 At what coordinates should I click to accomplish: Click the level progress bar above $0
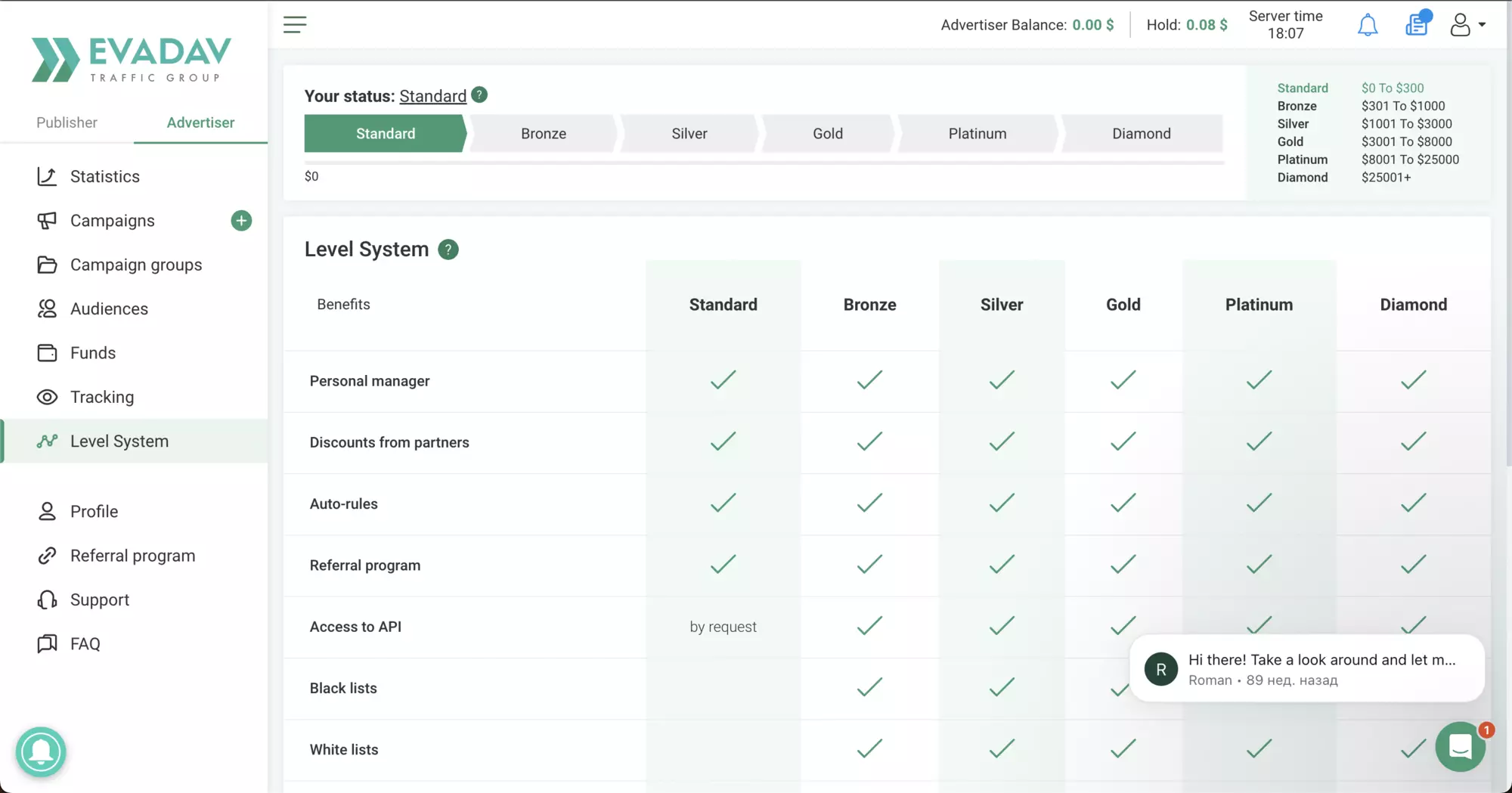[x=764, y=163]
